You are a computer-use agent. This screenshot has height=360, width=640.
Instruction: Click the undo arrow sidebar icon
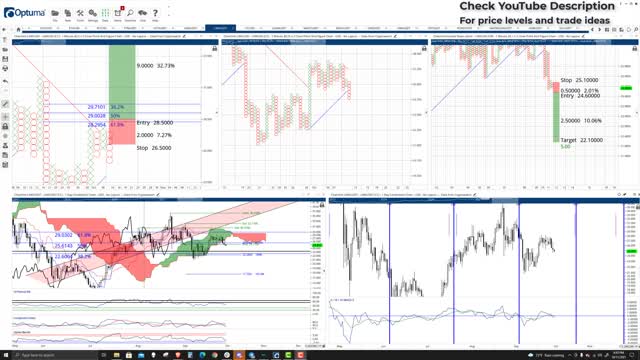point(5,82)
